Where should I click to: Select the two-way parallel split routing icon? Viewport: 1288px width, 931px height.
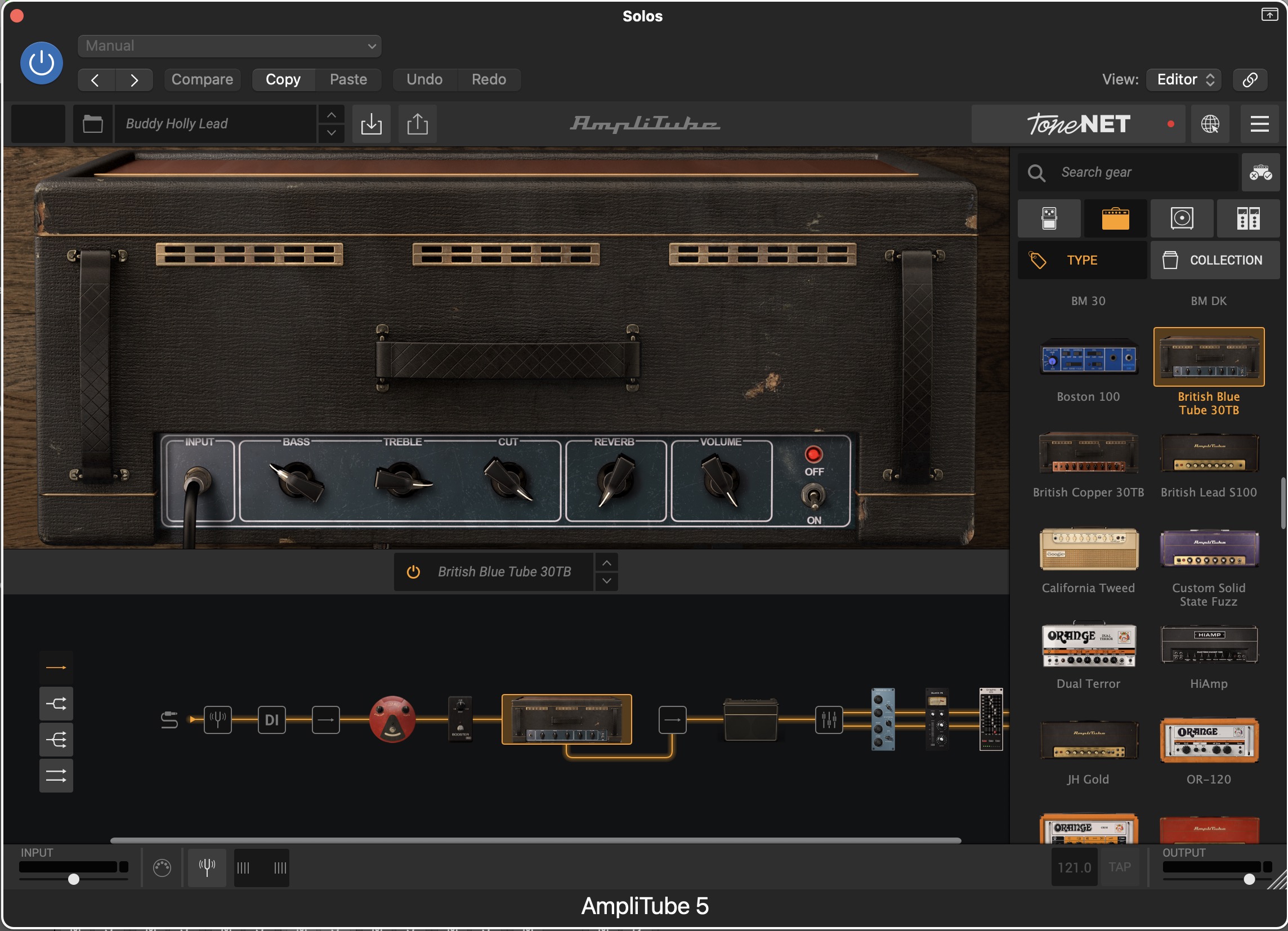tap(56, 704)
